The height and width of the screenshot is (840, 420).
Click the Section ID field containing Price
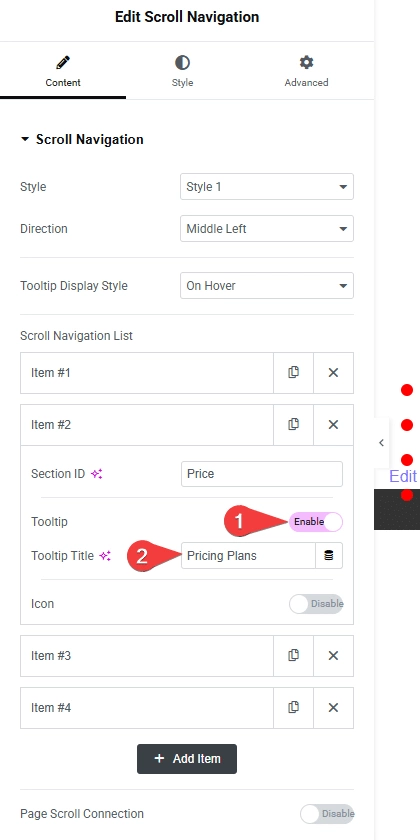click(262, 474)
